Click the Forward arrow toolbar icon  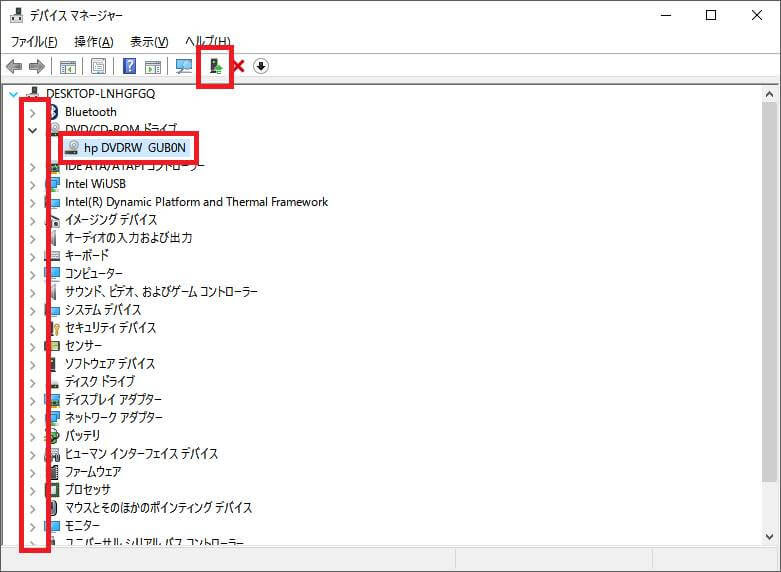coord(37,66)
